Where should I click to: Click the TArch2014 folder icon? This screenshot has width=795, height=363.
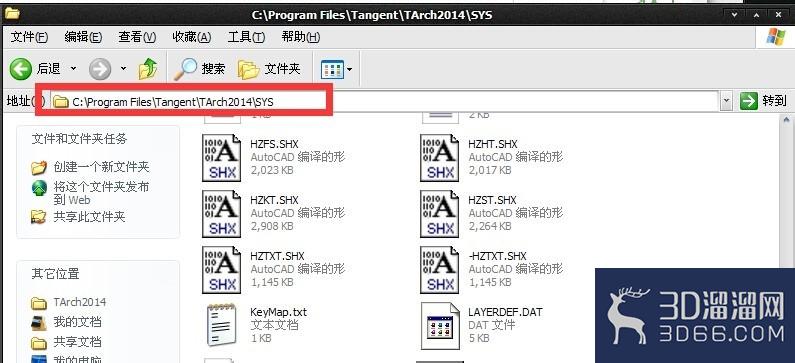coord(39,303)
